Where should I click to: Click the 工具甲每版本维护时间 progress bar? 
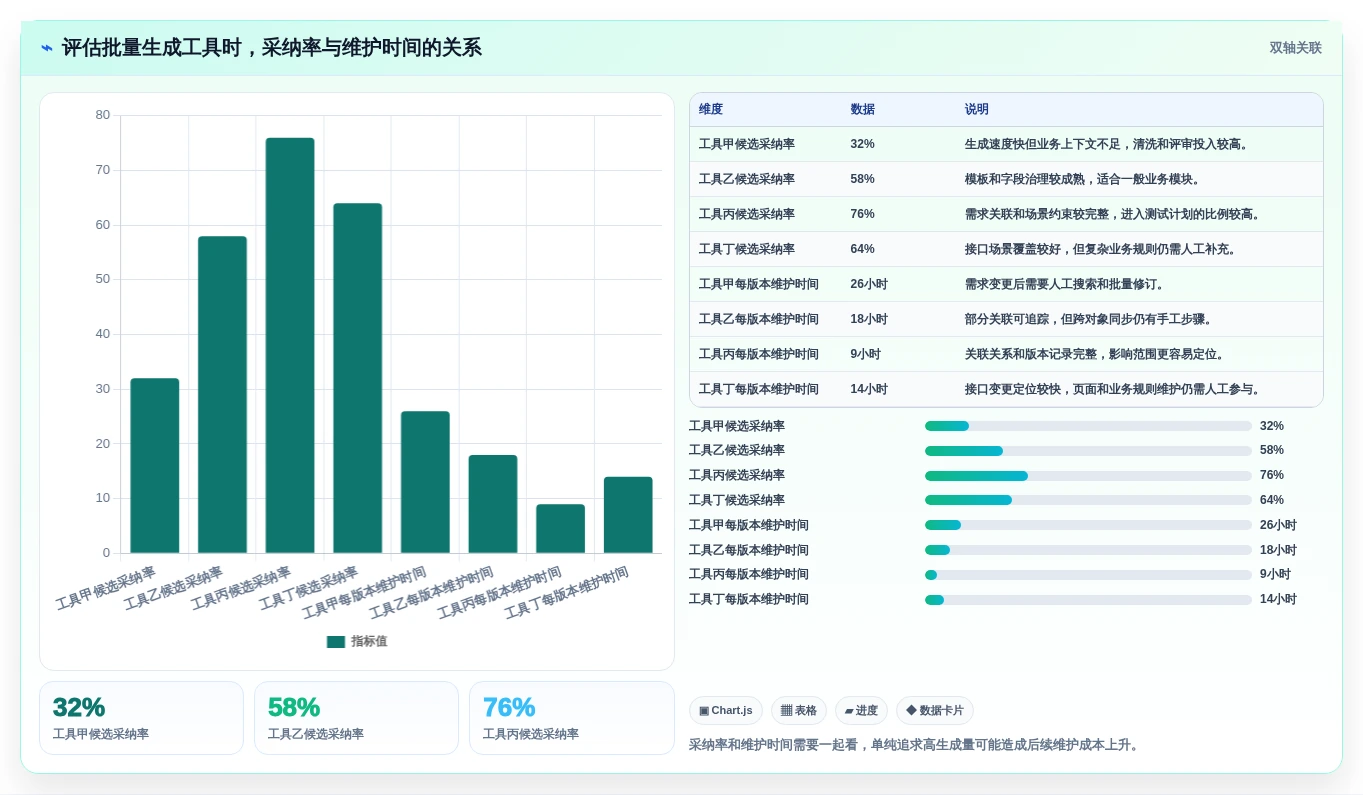pyautogui.click(x=1088, y=525)
